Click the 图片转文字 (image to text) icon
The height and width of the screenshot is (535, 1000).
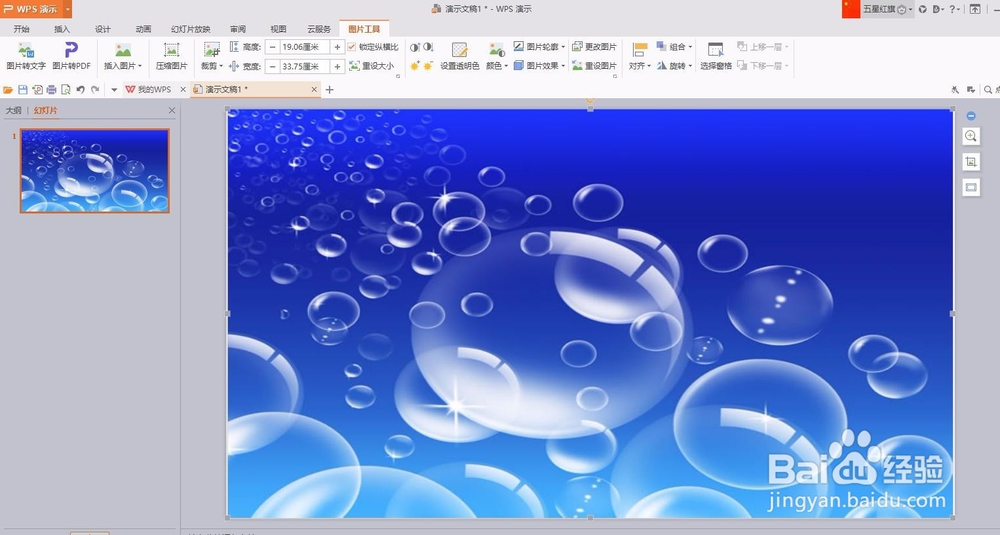point(26,50)
